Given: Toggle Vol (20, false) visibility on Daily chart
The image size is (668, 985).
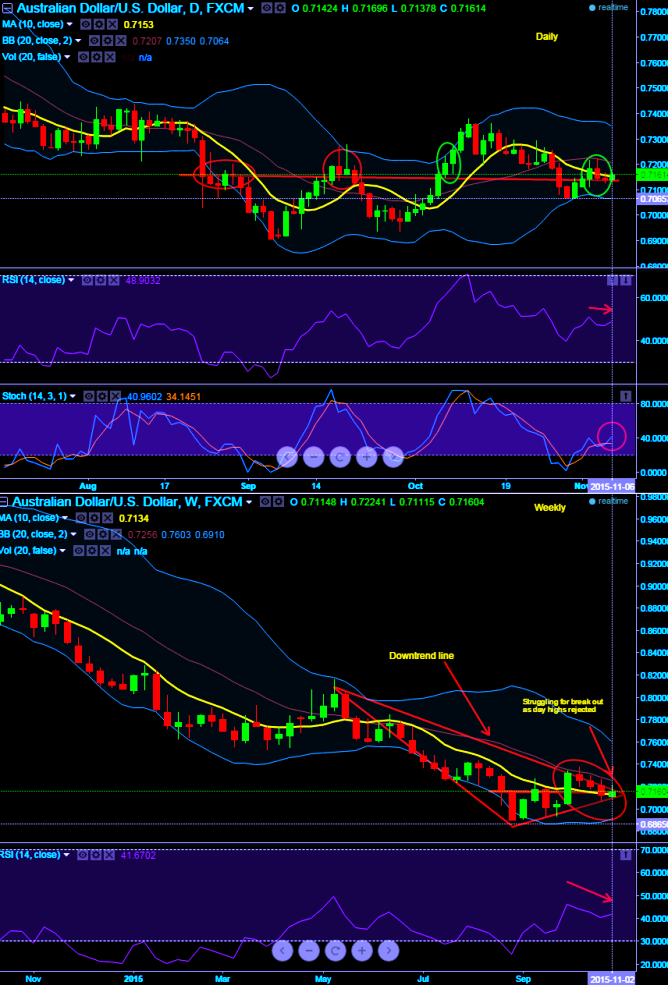Looking at the screenshot, I should pos(83,57).
